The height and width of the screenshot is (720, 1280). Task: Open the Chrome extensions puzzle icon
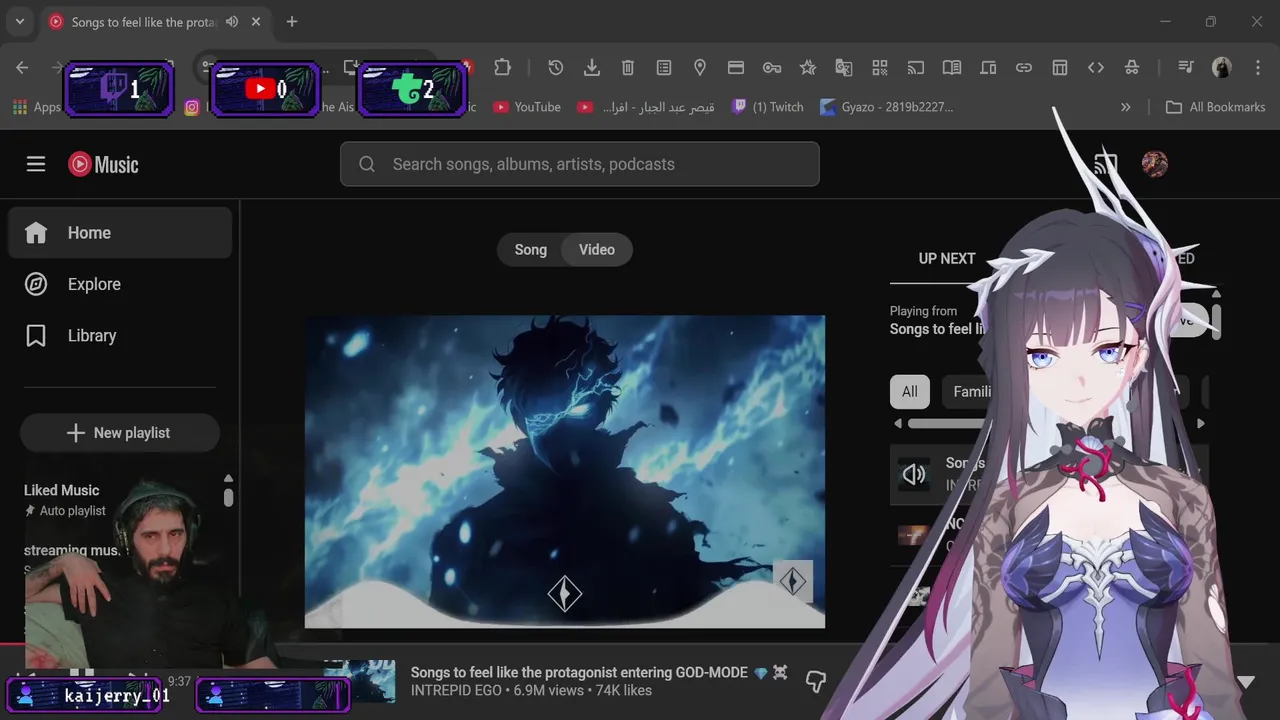(x=502, y=67)
